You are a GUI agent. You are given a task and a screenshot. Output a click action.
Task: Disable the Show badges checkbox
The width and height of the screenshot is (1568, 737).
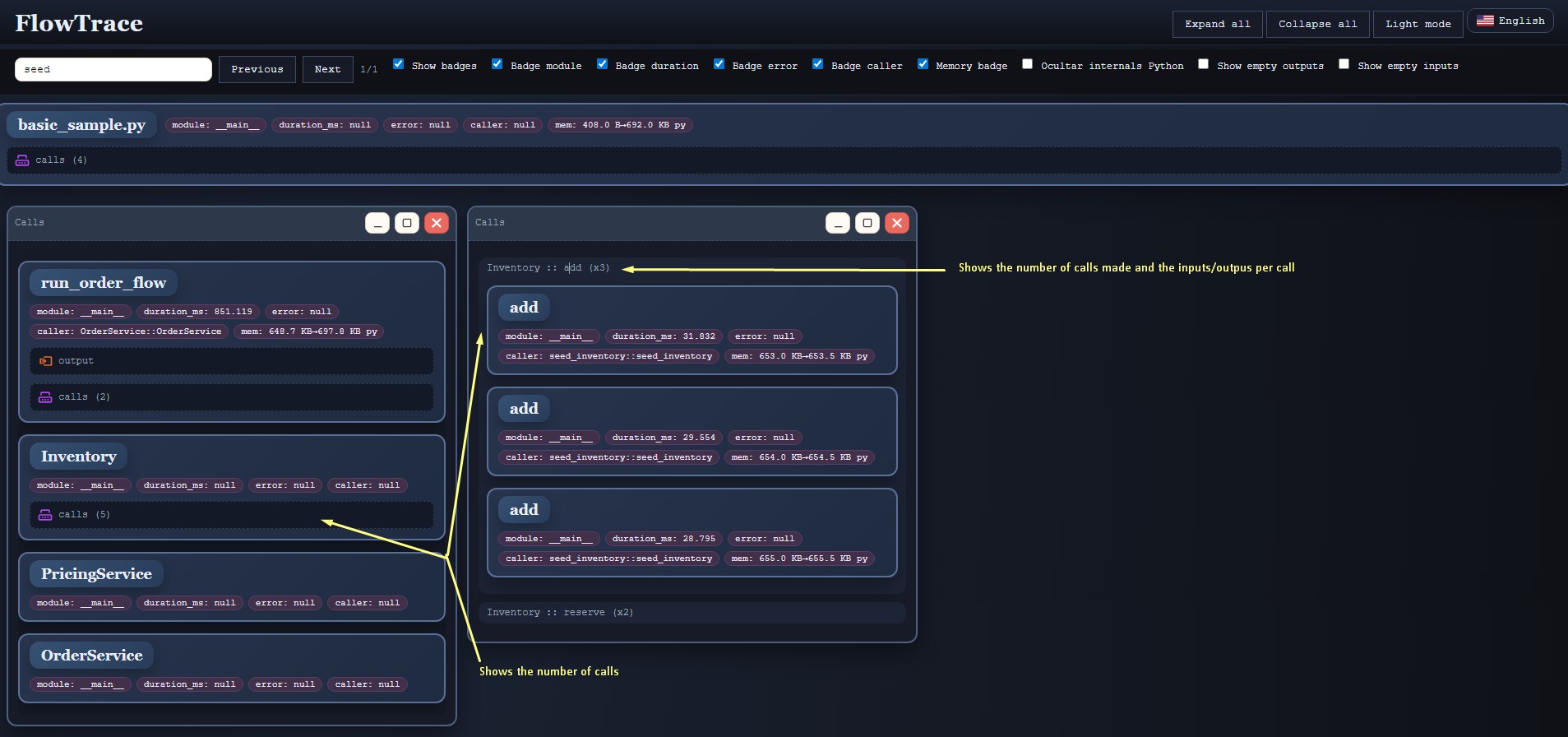tap(399, 64)
